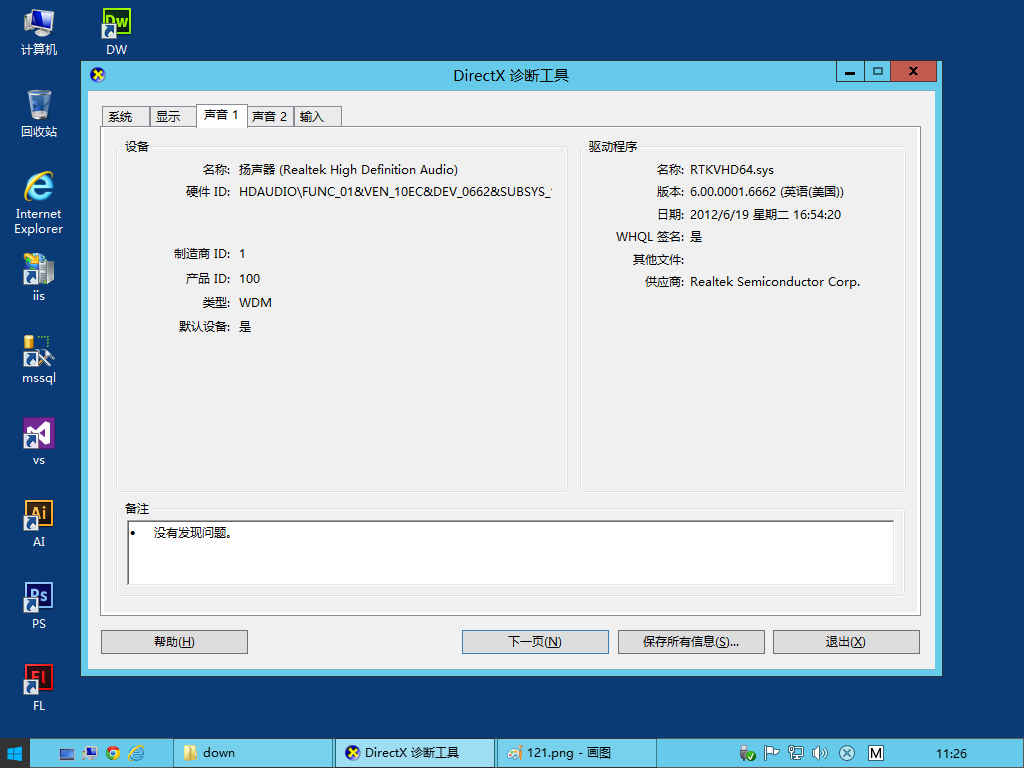1024x768 pixels.
Task: Click the circled X tray icon
Action: (846, 754)
